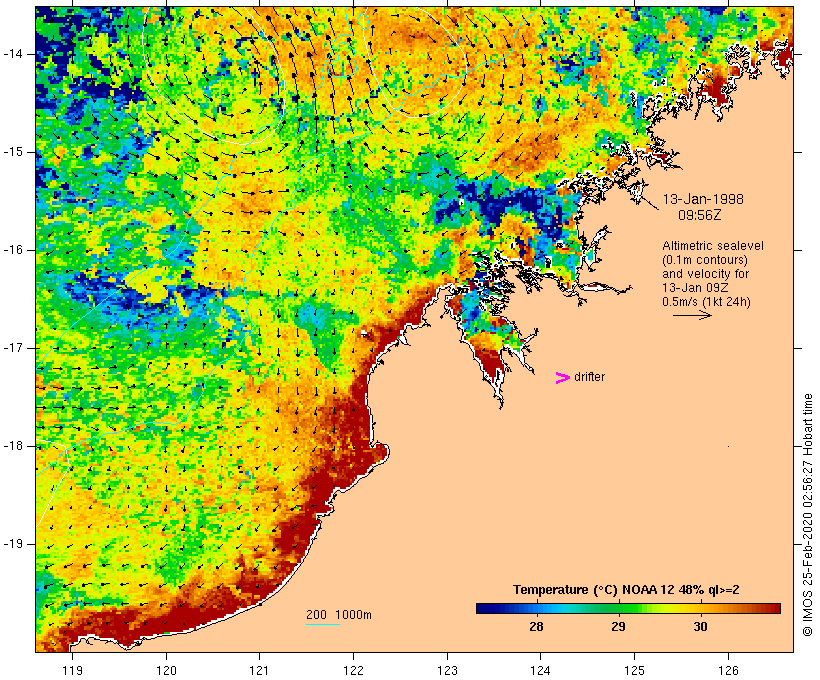Click the 'and velocity for' legend line
This screenshot has height=680, width=820.
pyautogui.click(x=705, y=274)
